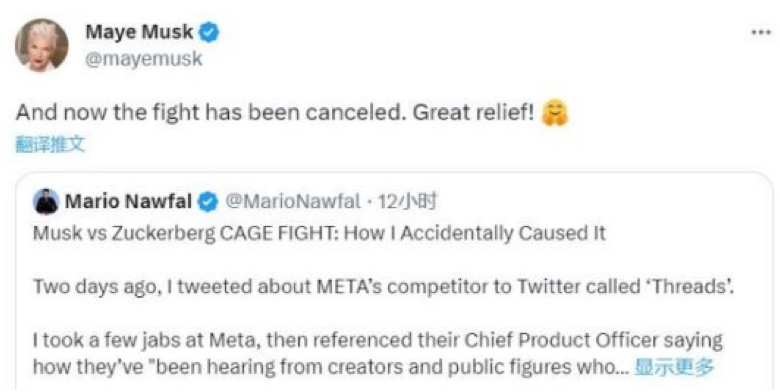The width and height of the screenshot is (780, 392).
Task: Click the hugging face emoji
Action: click(x=556, y=113)
